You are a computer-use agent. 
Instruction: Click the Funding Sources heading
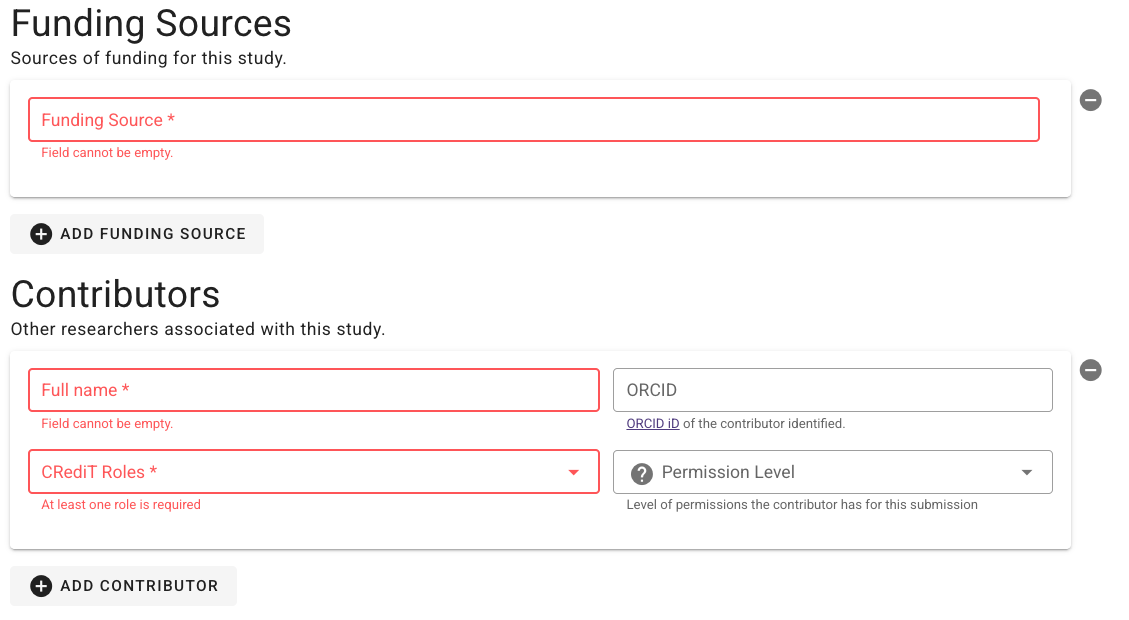tap(151, 23)
